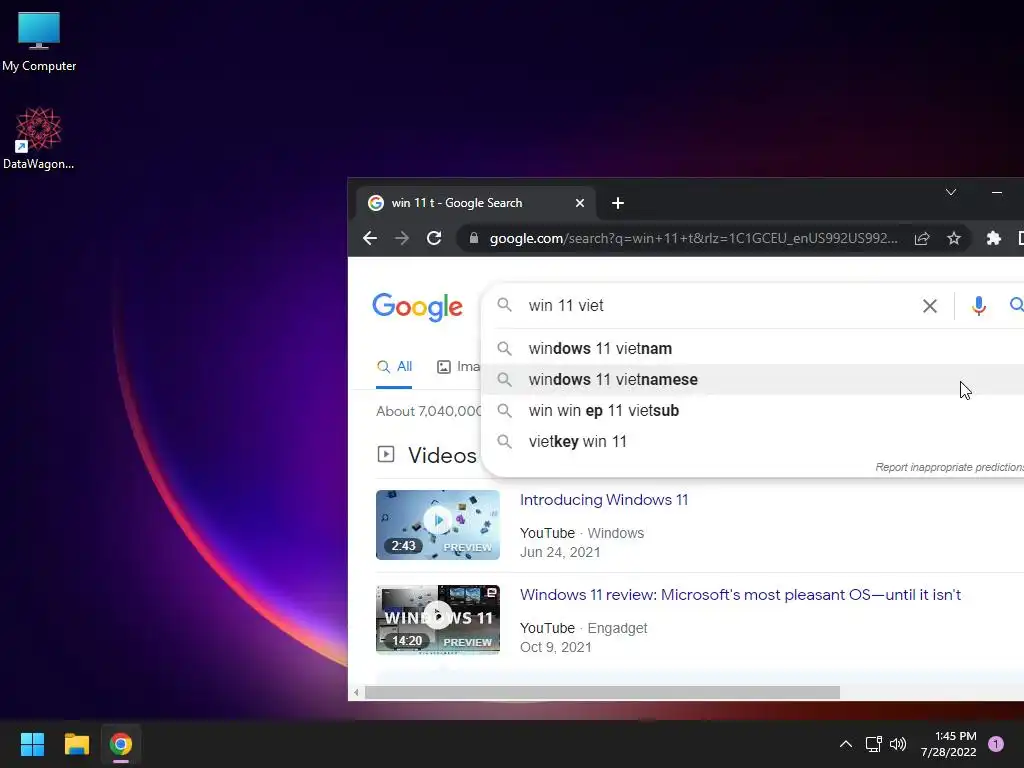Play the Windows 11 review thumbnail

coord(438,619)
